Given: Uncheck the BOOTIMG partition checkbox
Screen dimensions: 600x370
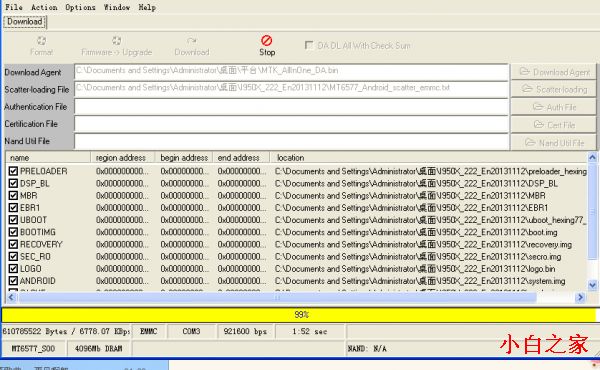Looking at the screenshot, I should tap(13, 232).
